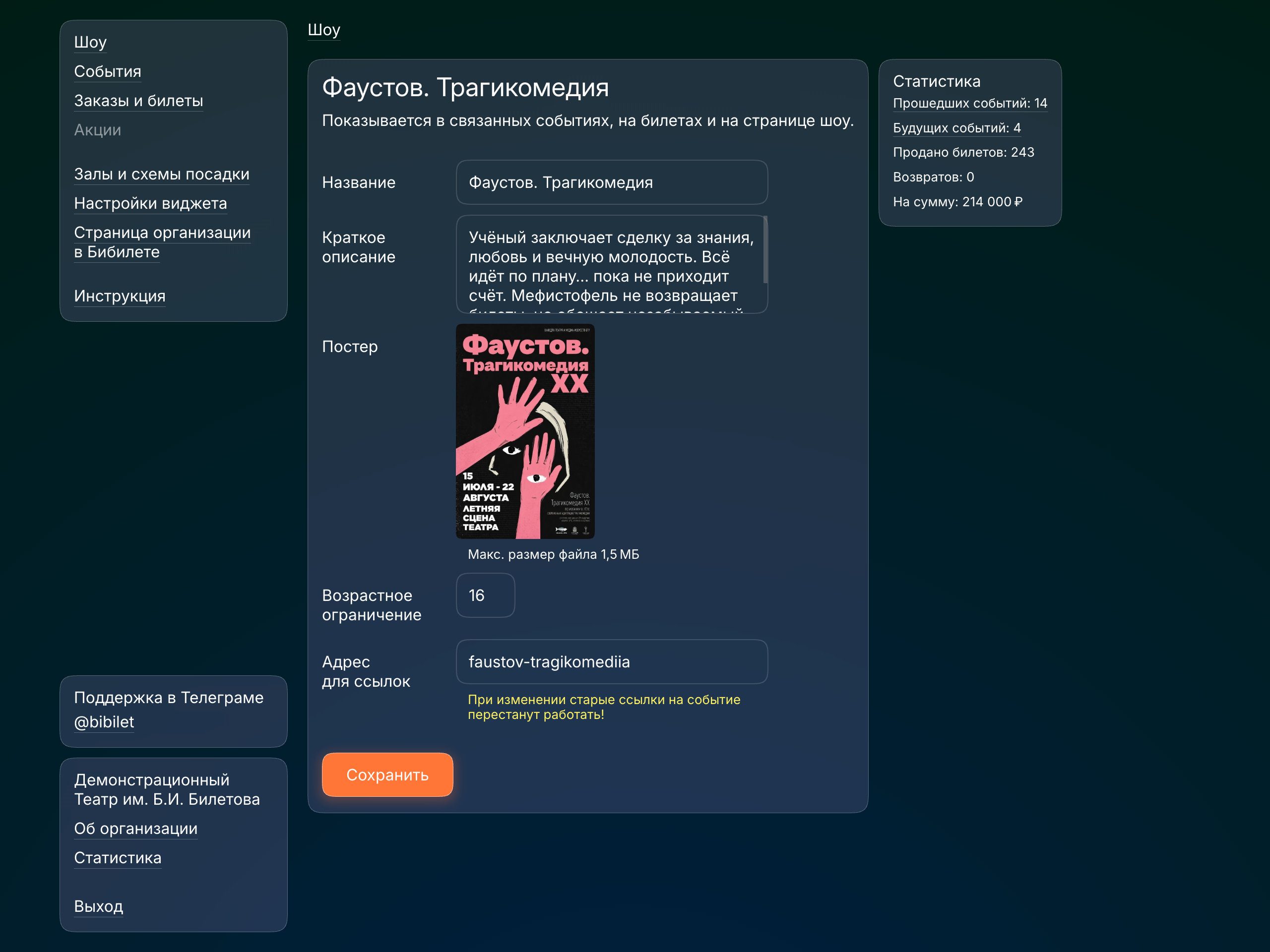Viewport: 1270px width, 952px height.
Task: Open Об организации link
Action: [x=135, y=829]
